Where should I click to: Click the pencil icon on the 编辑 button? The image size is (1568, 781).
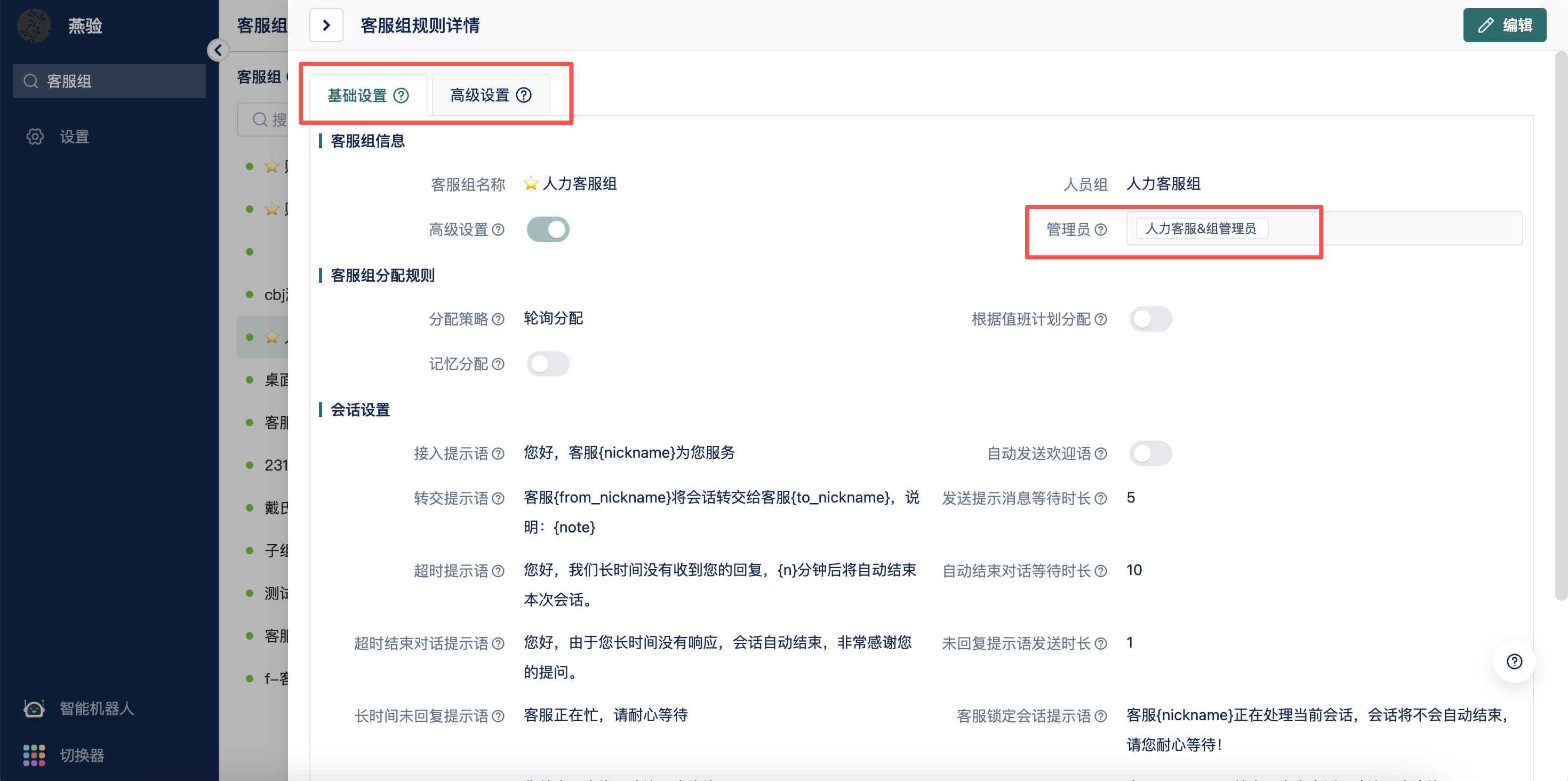1486,25
